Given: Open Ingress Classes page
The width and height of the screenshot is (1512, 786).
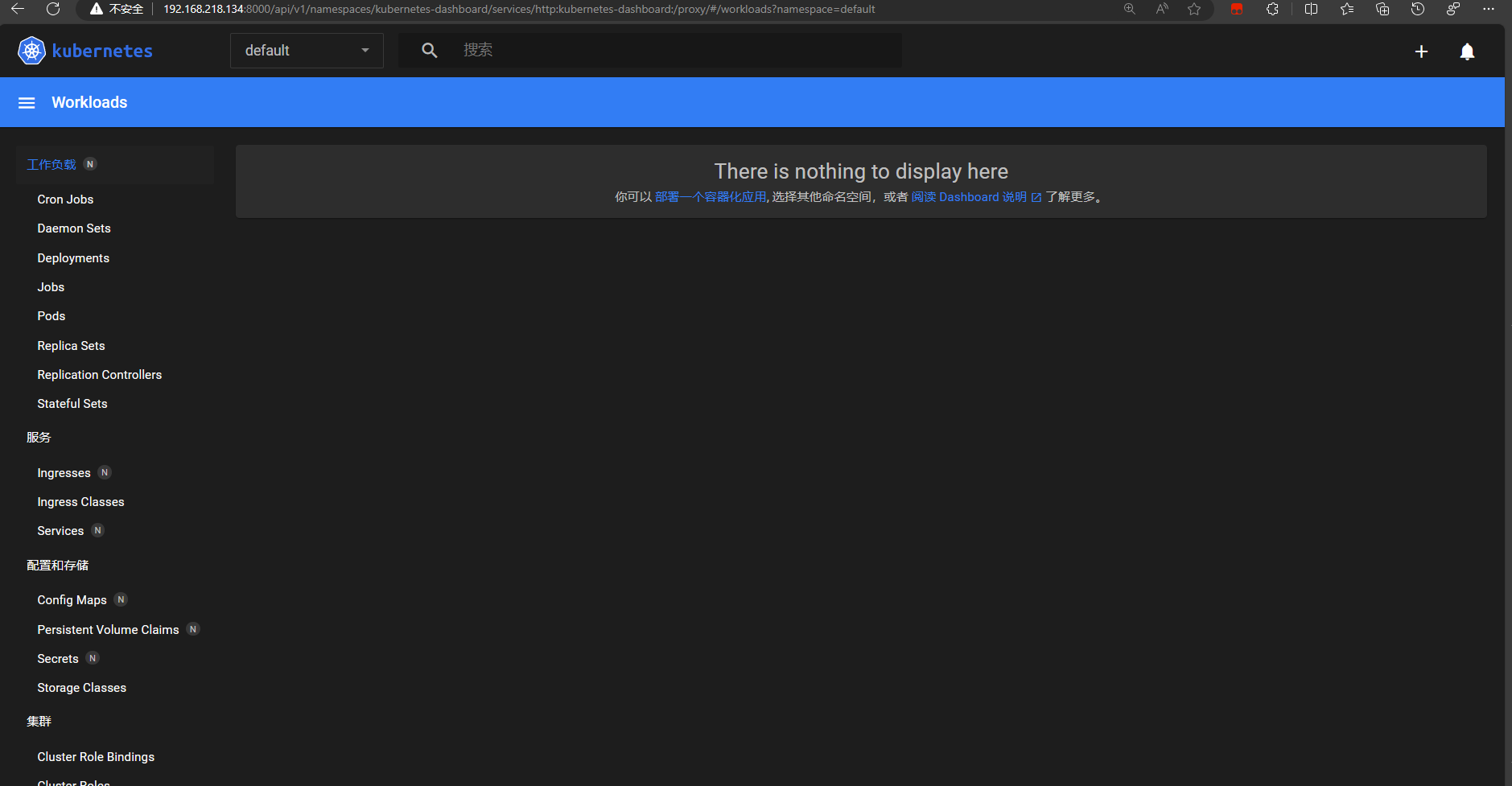Looking at the screenshot, I should (80, 502).
